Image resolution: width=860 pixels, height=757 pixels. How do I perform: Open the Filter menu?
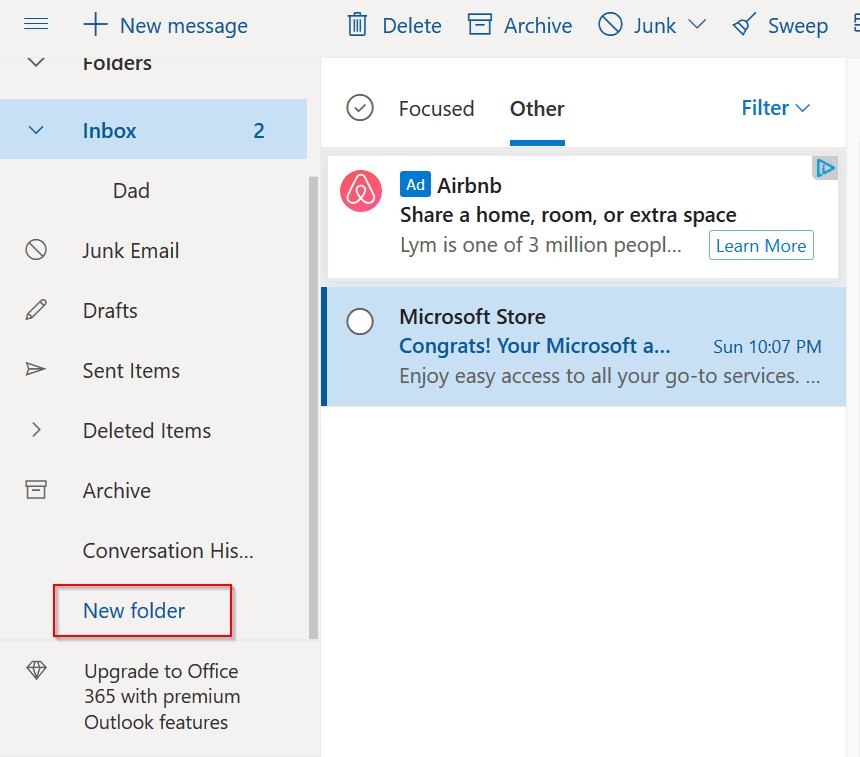coord(775,108)
